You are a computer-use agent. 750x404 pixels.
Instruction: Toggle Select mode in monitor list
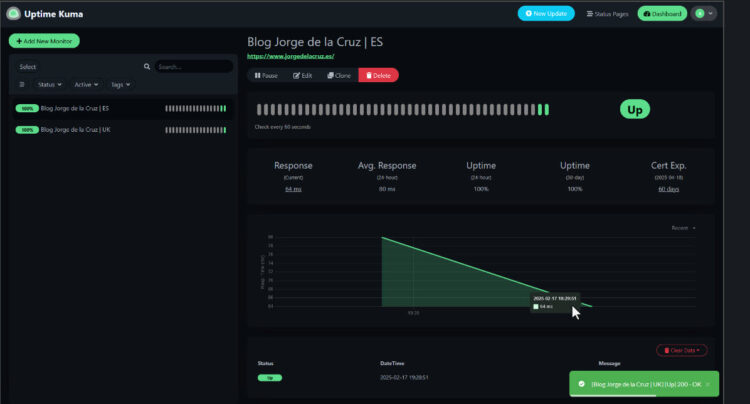click(x=28, y=67)
